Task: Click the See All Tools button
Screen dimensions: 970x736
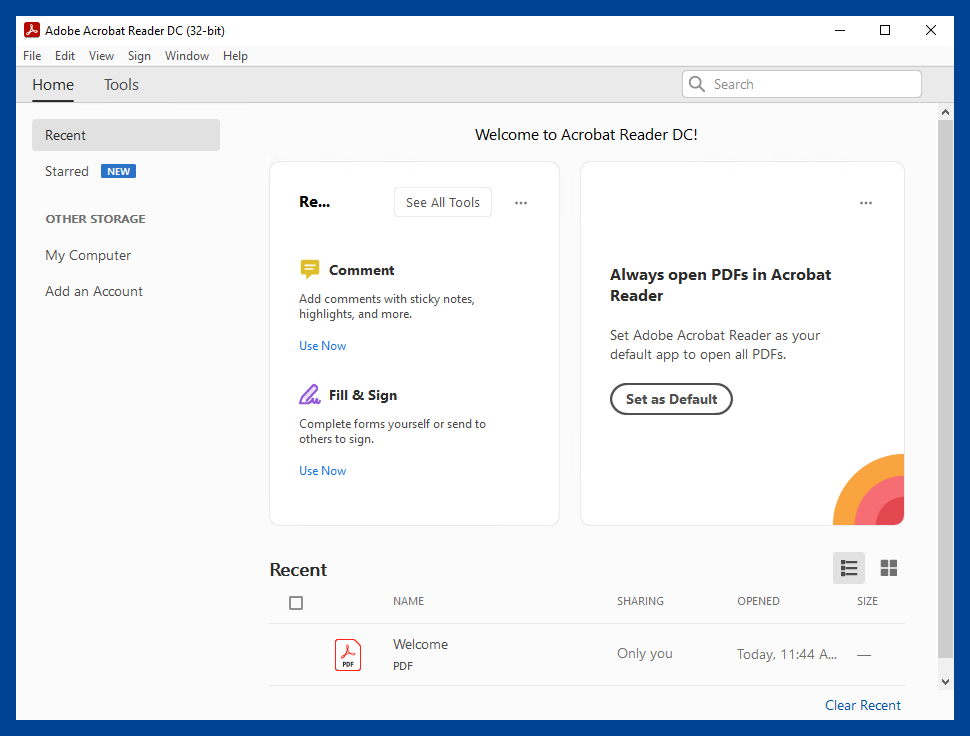Action: [443, 202]
